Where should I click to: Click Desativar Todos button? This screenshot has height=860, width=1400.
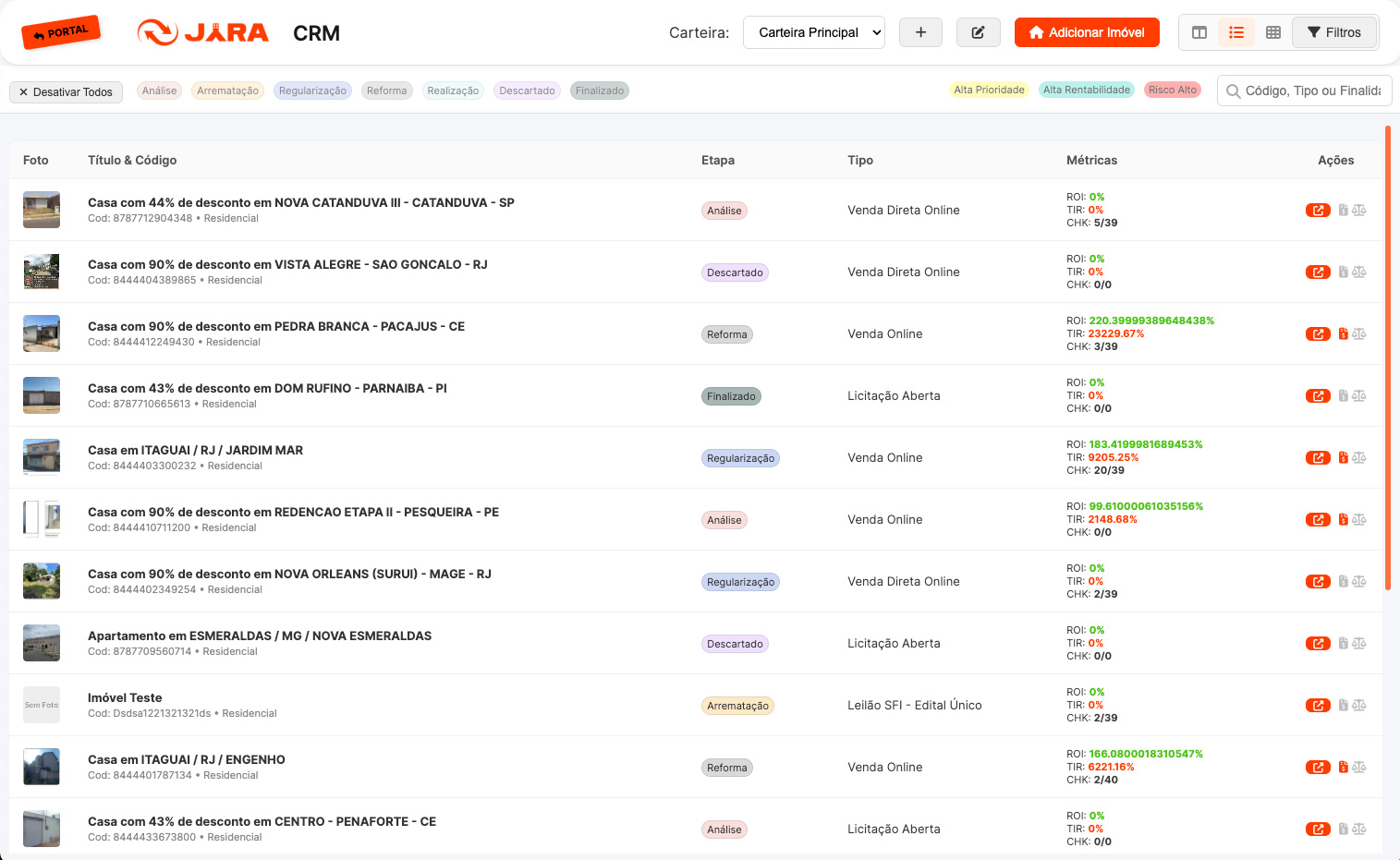click(66, 92)
